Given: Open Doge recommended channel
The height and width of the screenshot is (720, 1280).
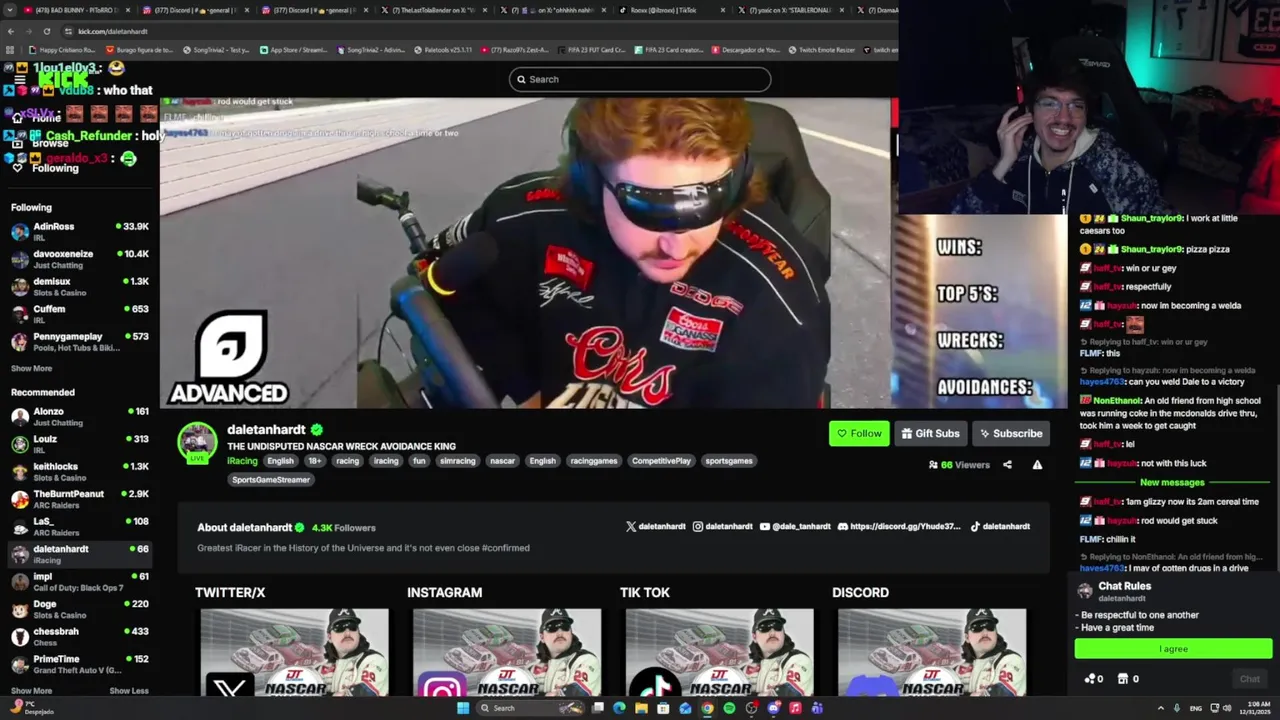Looking at the screenshot, I should [x=80, y=609].
